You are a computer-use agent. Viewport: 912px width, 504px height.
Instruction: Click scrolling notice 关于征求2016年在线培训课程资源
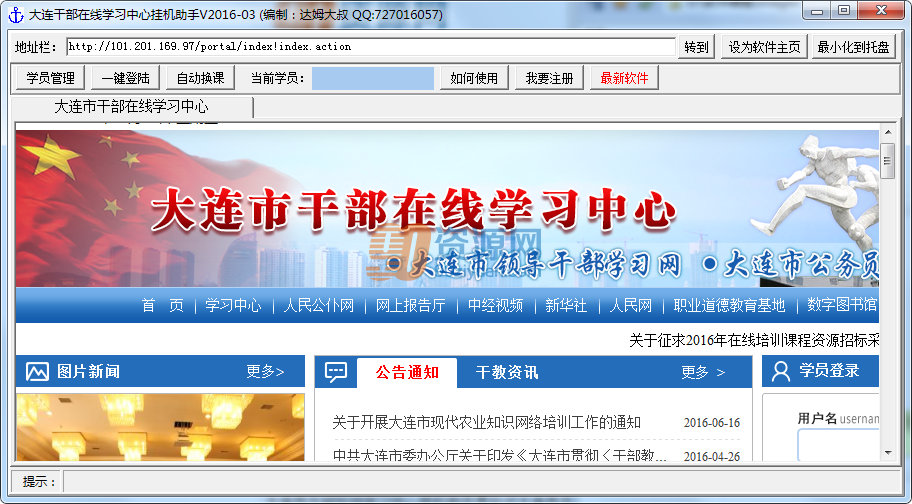(x=754, y=340)
